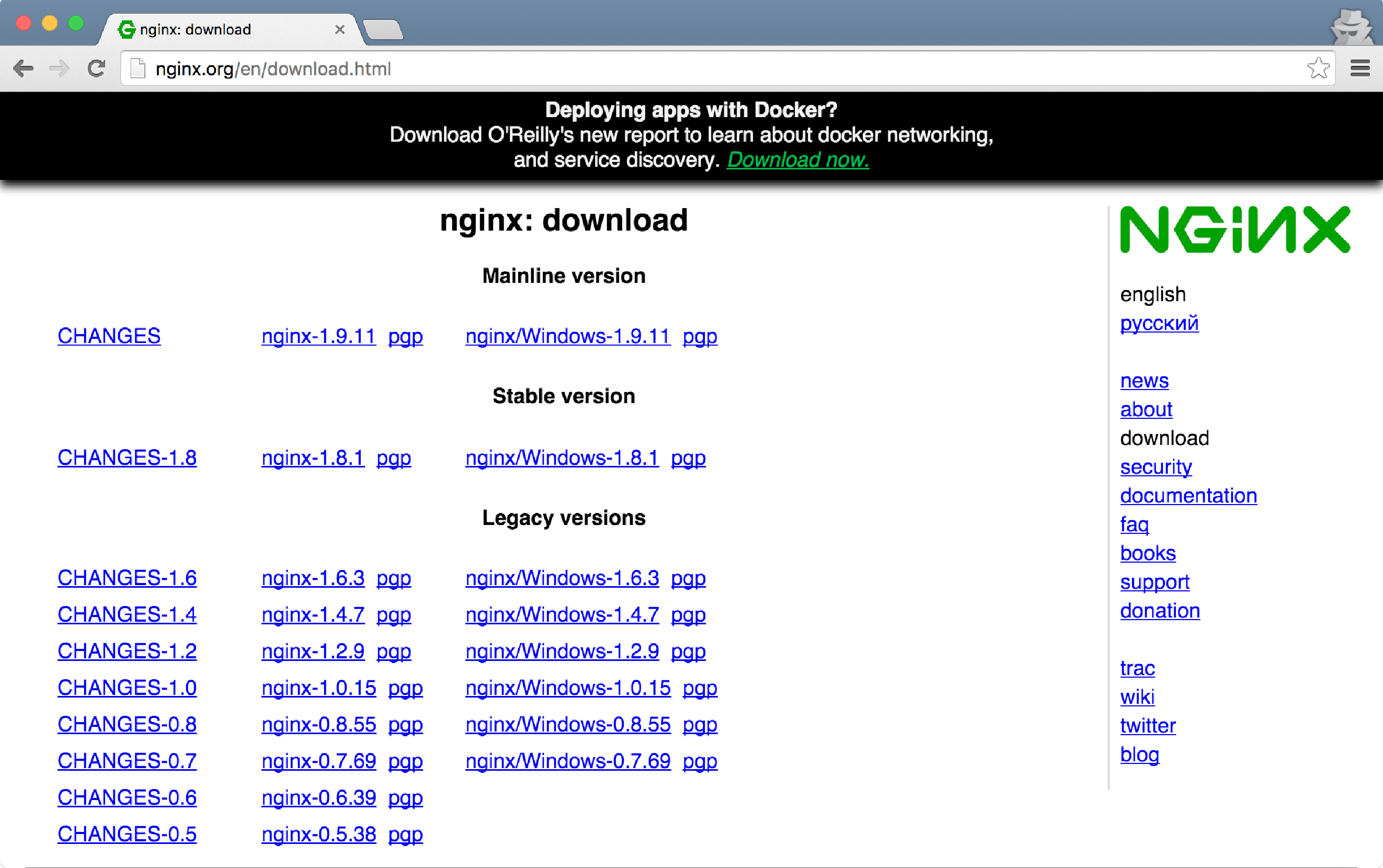Open the blog sidebar link
This screenshot has height=868, width=1383.
(1139, 755)
